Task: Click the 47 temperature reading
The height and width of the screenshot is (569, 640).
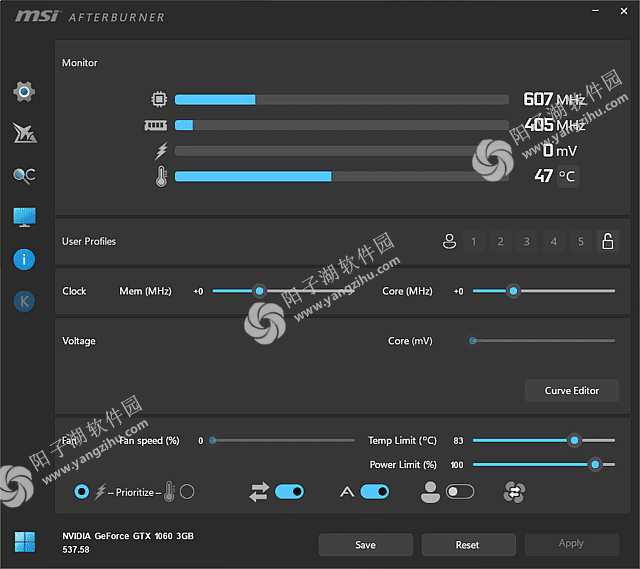Action: click(x=544, y=176)
